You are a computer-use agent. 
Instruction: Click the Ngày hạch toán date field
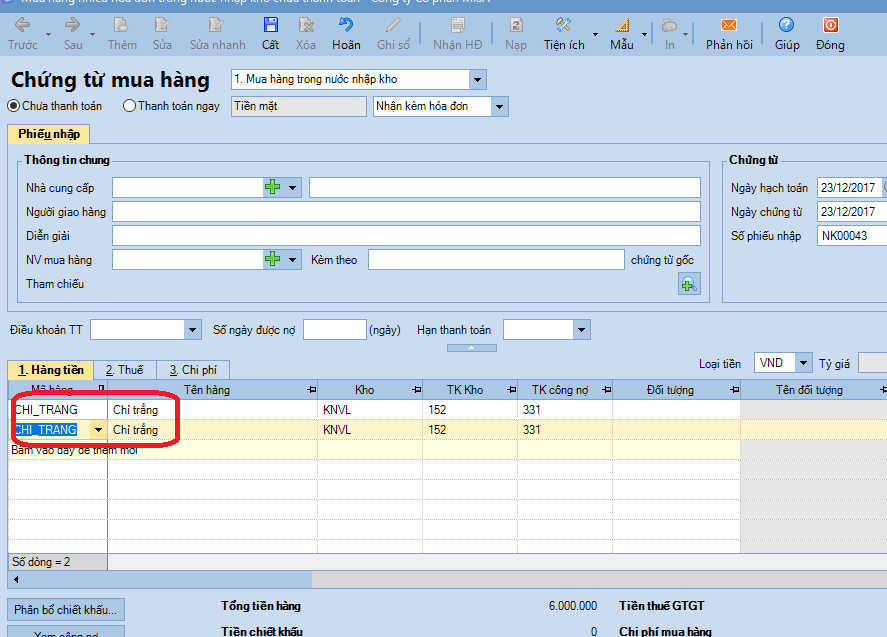coord(849,187)
